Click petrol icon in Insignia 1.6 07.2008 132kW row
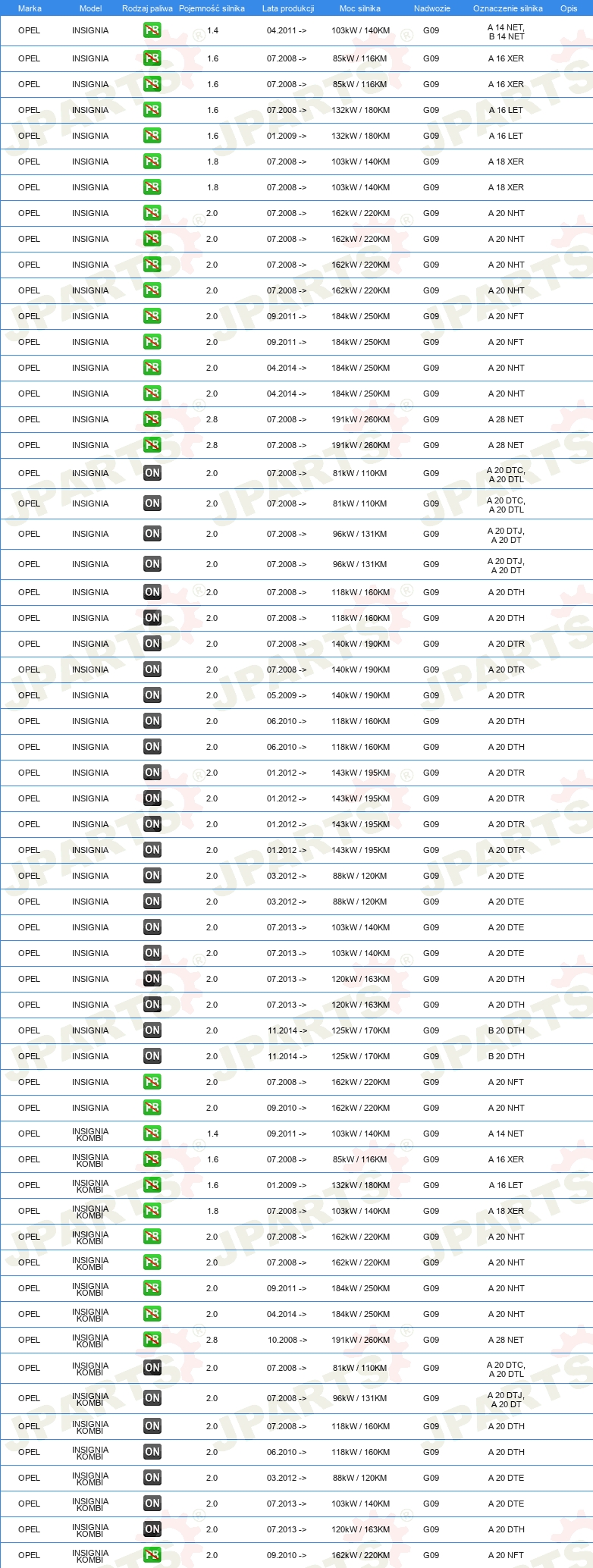Image resolution: width=593 pixels, height=1568 pixels. pyautogui.click(x=152, y=110)
